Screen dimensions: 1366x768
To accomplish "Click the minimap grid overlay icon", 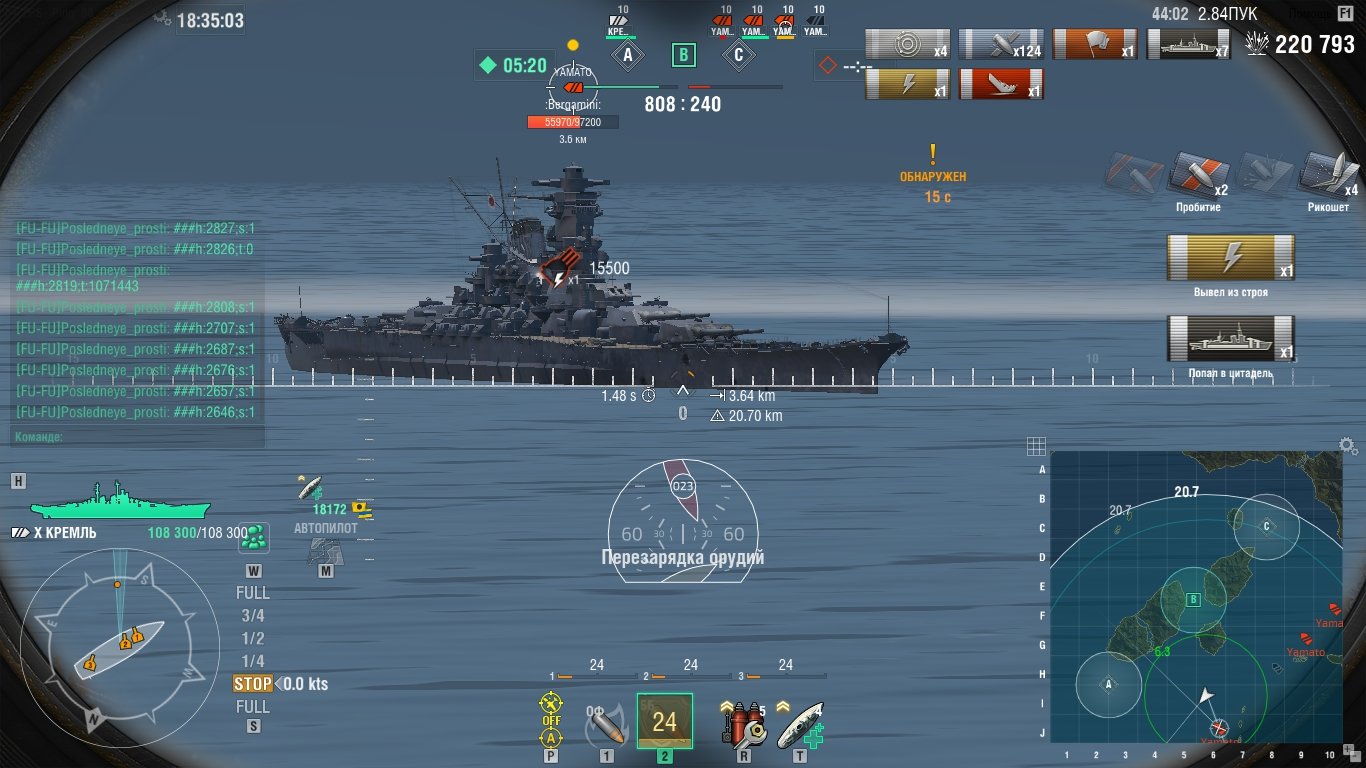I will pyautogui.click(x=1036, y=445).
